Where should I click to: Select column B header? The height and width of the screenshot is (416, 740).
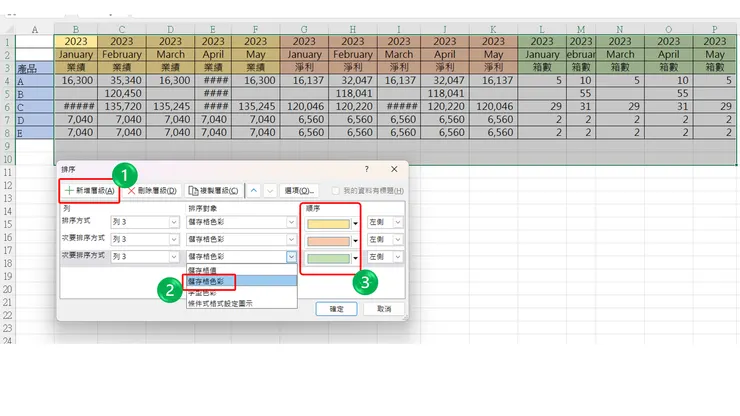point(76,29)
